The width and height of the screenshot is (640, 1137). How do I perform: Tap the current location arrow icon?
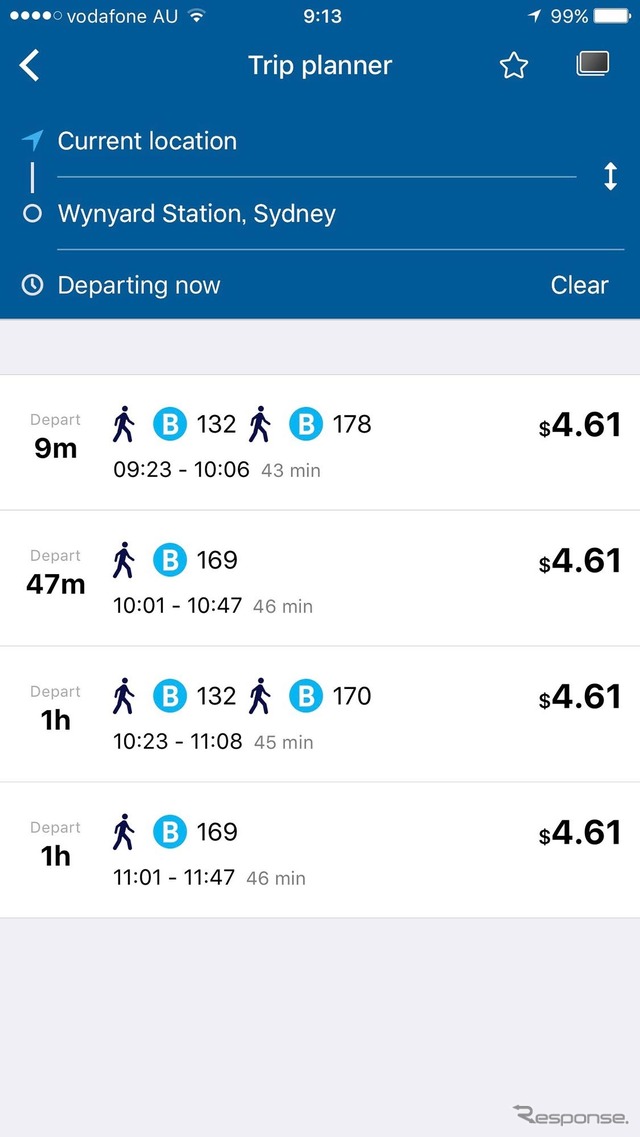[x=33, y=141]
